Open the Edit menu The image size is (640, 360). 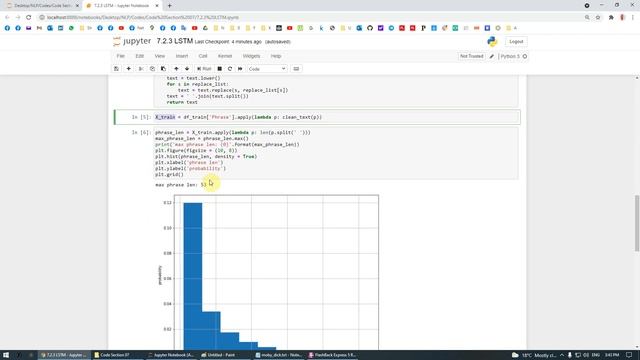click(140, 56)
